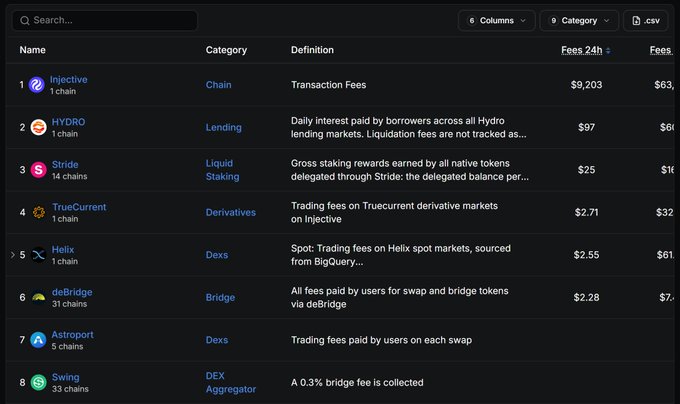Screen dimensions: 680x404
Task: Click the Truecurrent derivative markets definition
Action: 394,212
